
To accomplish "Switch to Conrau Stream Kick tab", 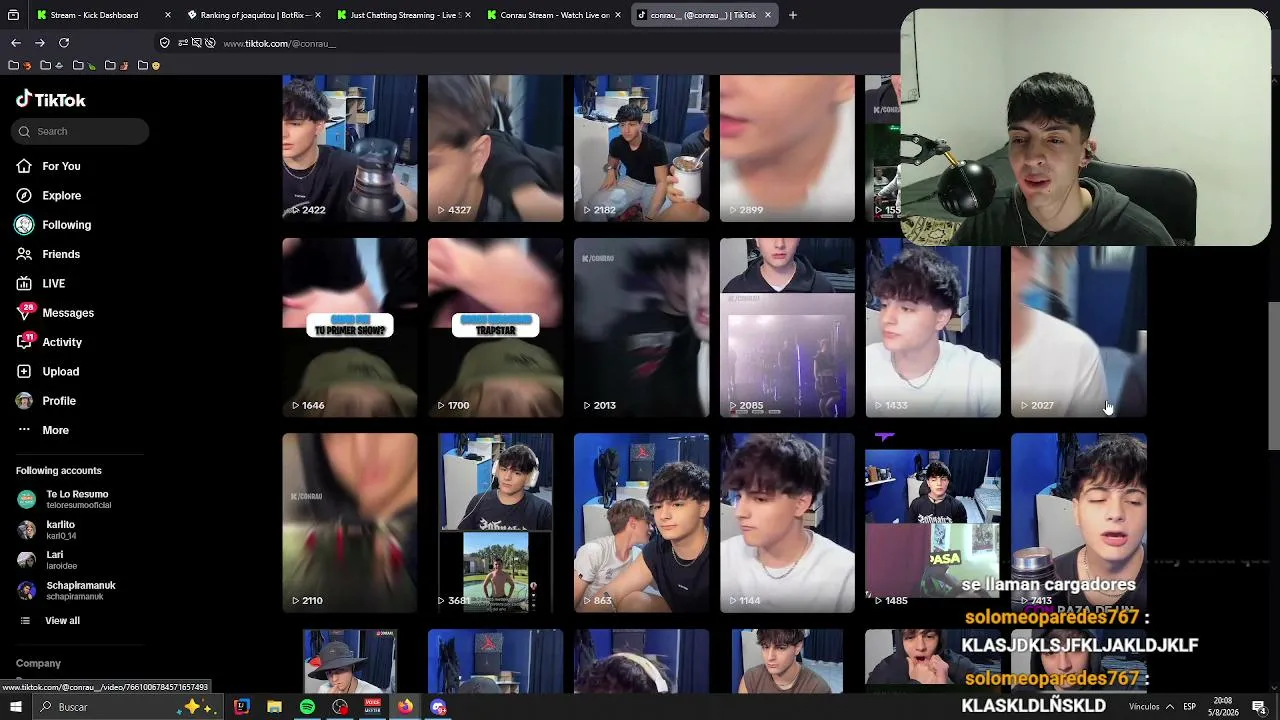I will [555, 15].
